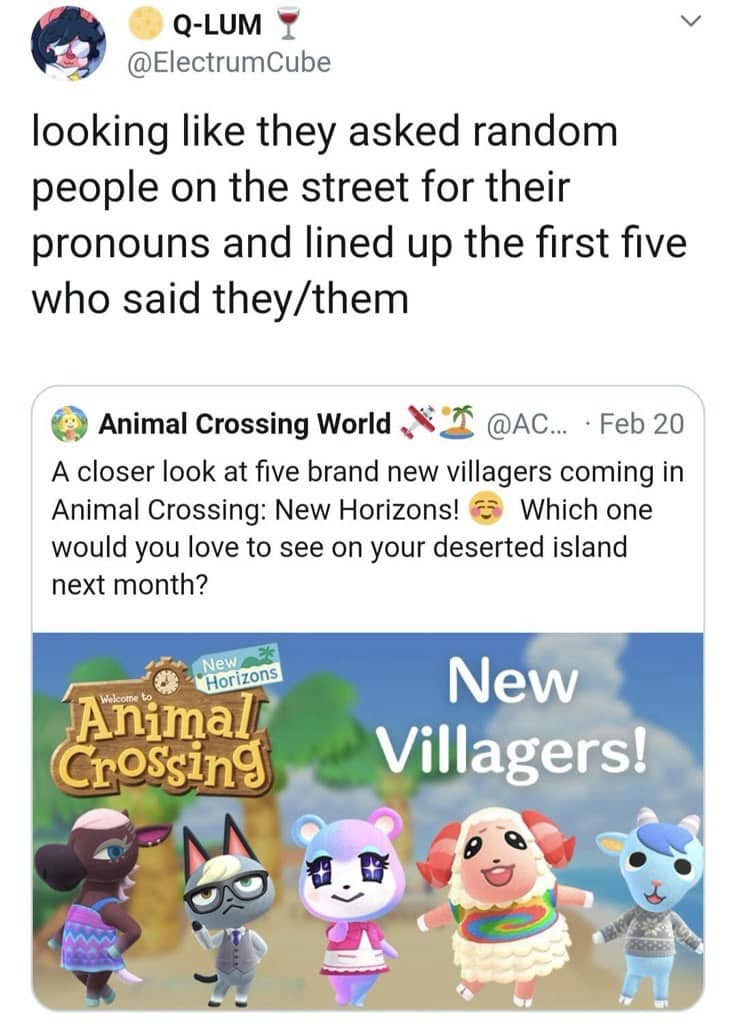Click the yellow moon emoji before Q-LUM
The height and width of the screenshot is (1023, 736).
[x=146, y=23]
